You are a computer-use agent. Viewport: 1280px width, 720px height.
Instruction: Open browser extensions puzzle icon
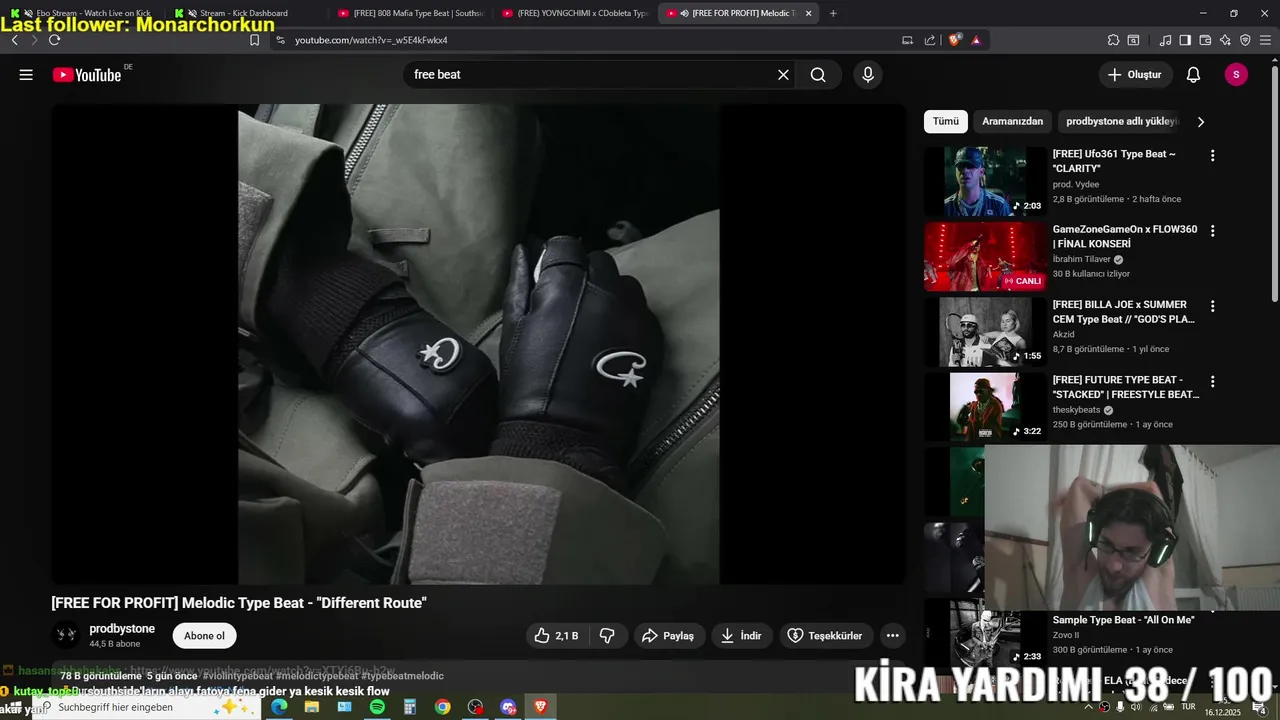[x=1113, y=40]
